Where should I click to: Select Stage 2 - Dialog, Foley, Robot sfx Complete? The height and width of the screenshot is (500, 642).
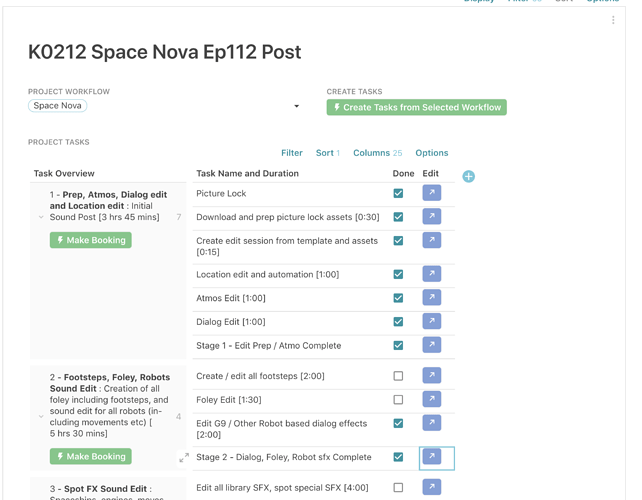[x=284, y=457]
